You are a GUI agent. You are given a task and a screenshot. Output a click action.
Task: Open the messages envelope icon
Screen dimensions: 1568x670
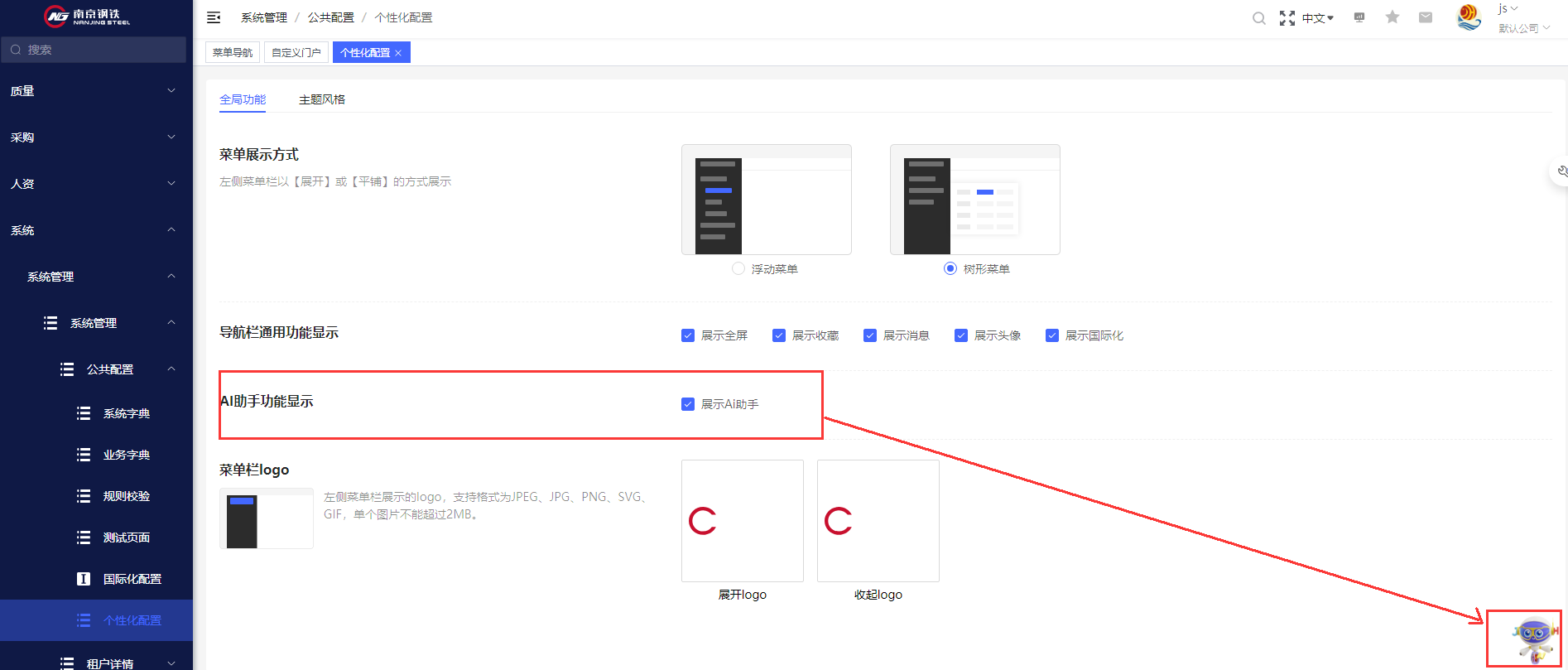[1426, 17]
